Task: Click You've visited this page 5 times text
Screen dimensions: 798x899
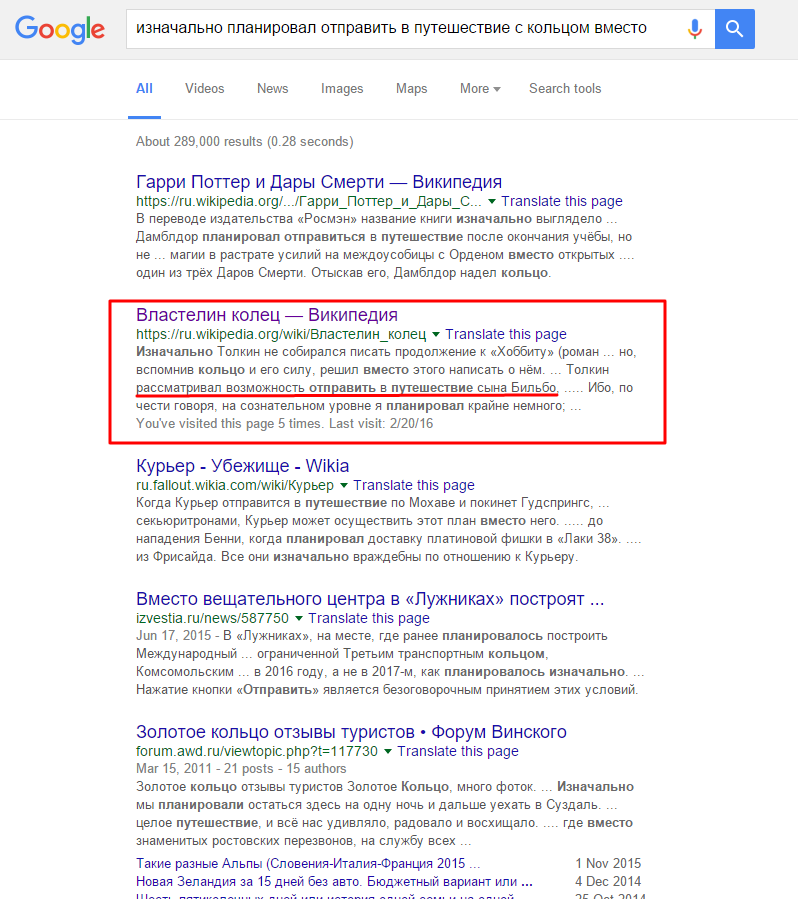Action: 284,424
